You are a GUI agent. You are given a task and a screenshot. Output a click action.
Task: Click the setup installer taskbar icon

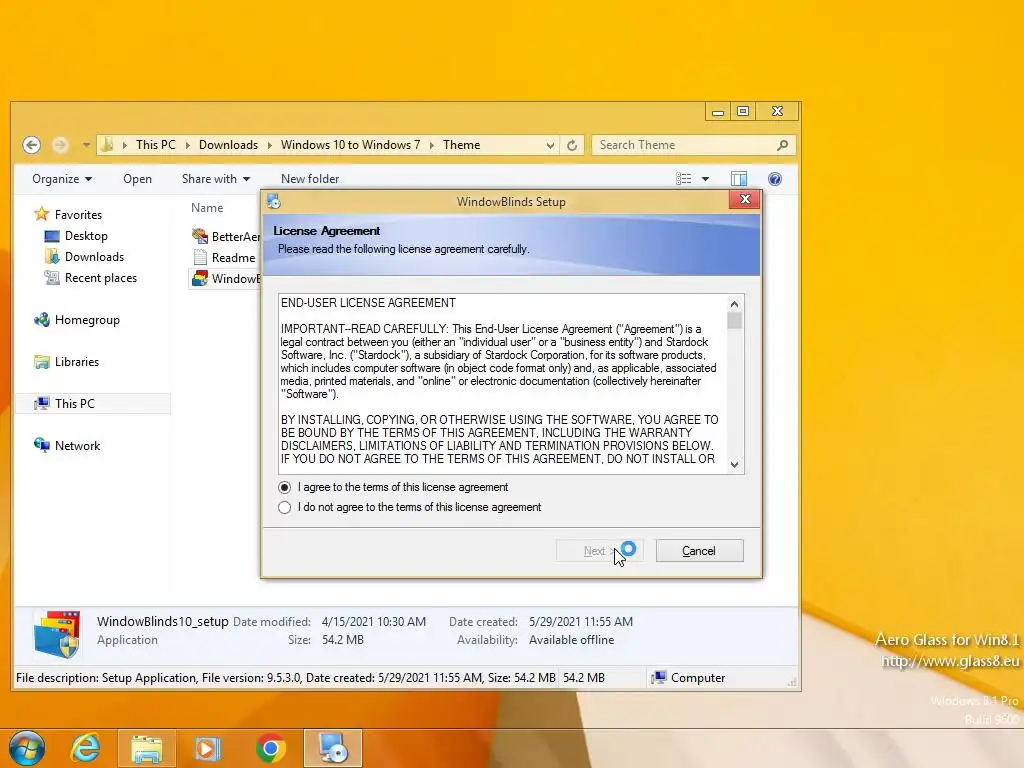coord(332,748)
